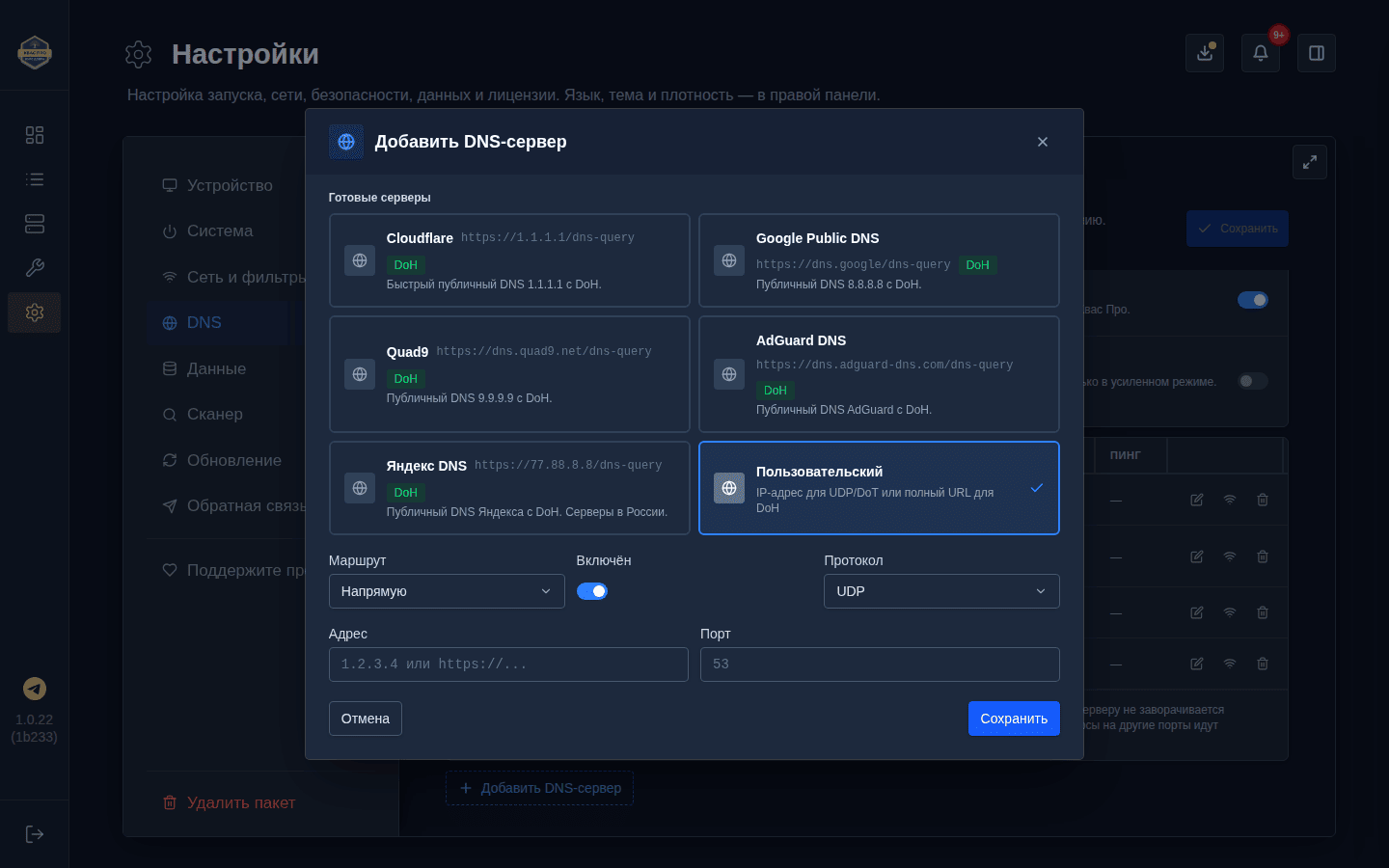Switch to the DNS settings tab

[217, 323]
